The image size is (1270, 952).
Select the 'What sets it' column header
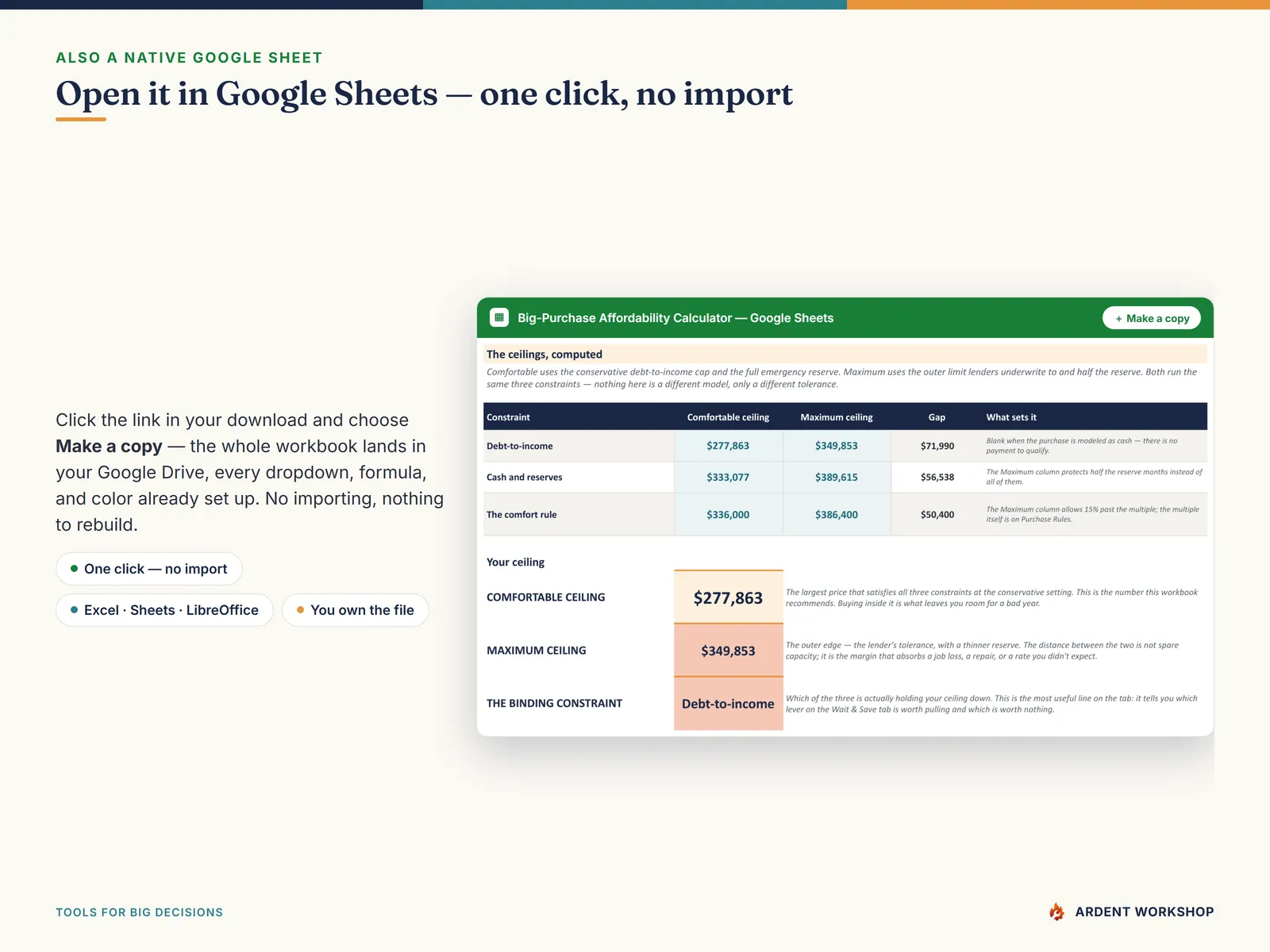(1011, 417)
